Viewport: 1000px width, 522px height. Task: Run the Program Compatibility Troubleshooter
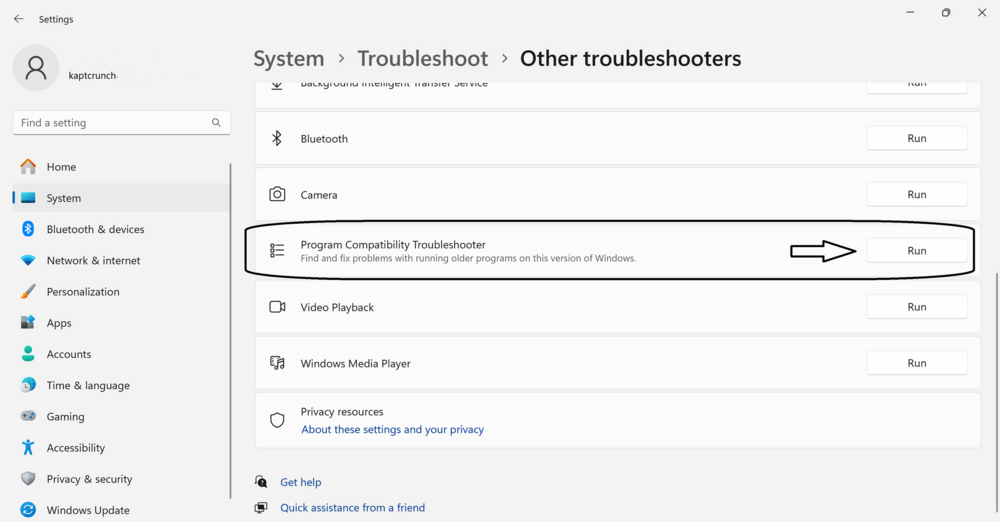coord(916,251)
